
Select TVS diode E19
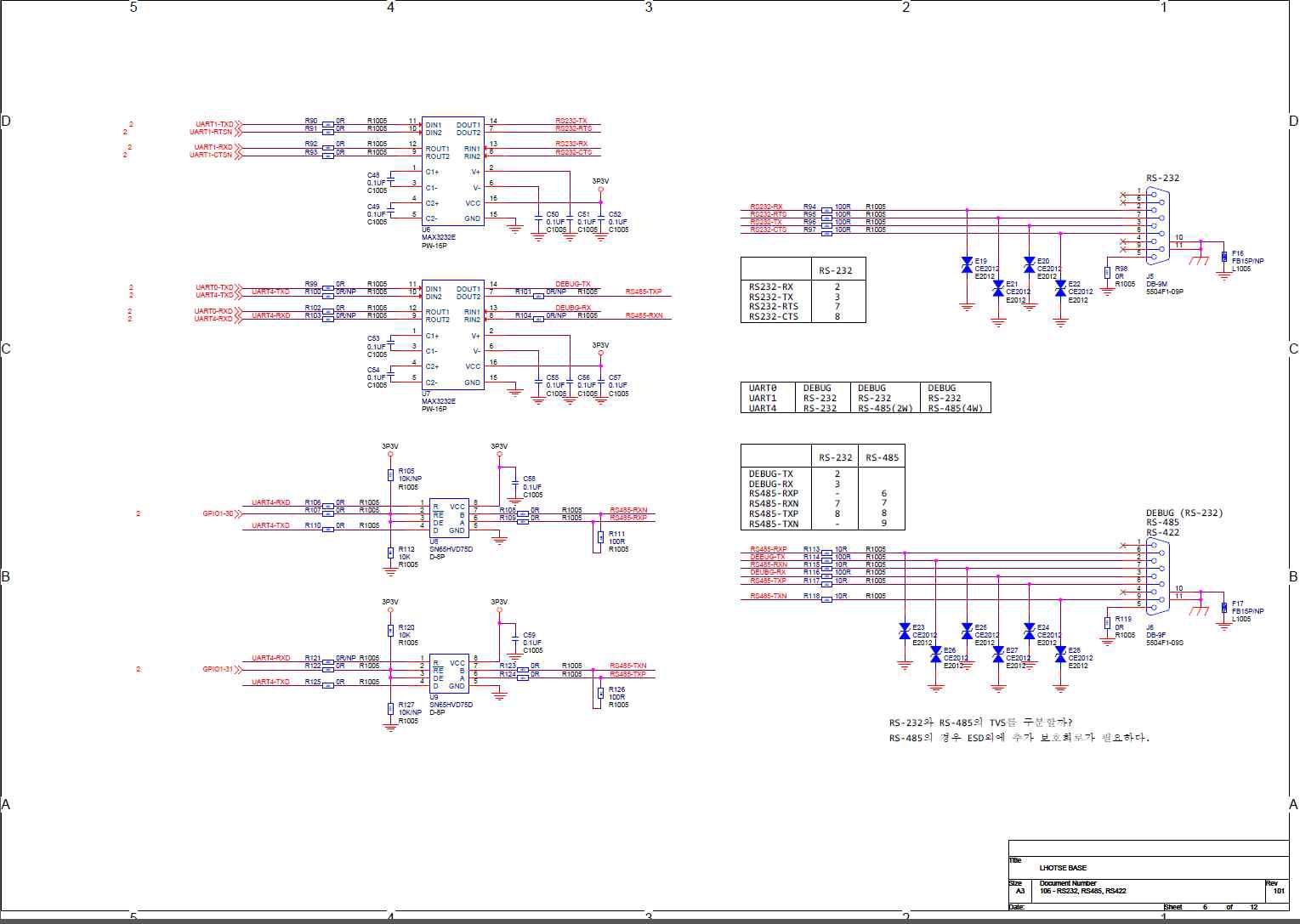tap(967, 265)
